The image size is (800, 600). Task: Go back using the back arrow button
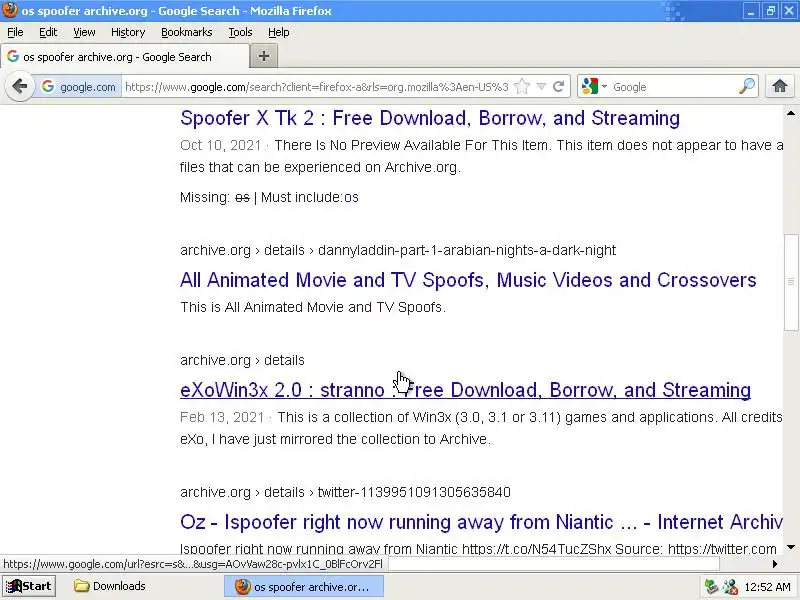[x=19, y=86]
